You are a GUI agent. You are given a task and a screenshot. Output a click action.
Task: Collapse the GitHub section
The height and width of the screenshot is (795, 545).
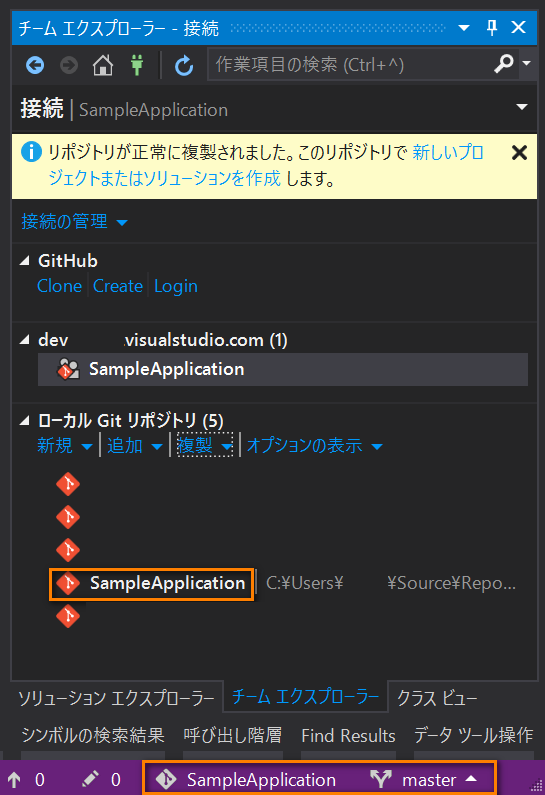point(24,261)
